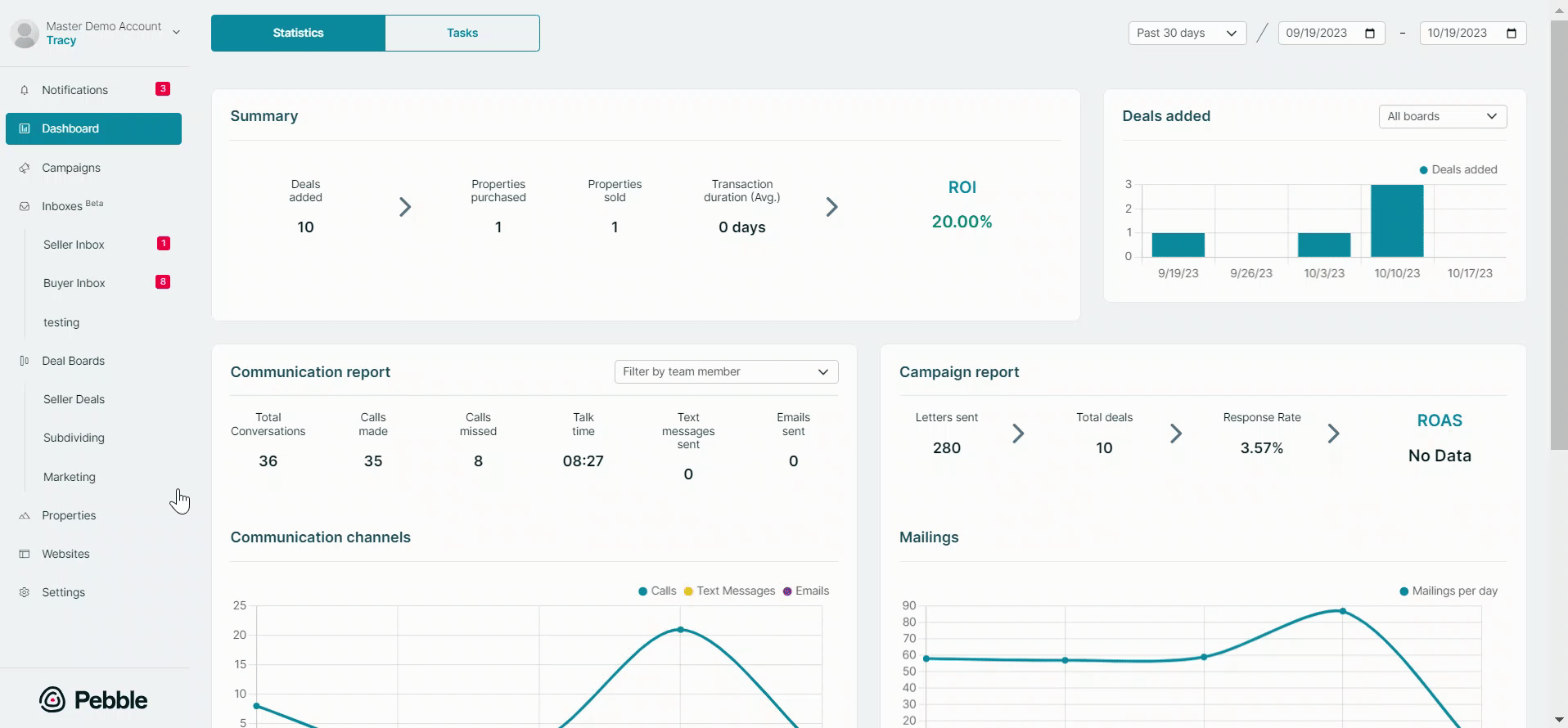This screenshot has width=1568, height=728.
Task: Open the Seller Deals board
Action: pyautogui.click(x=74, y=399)
